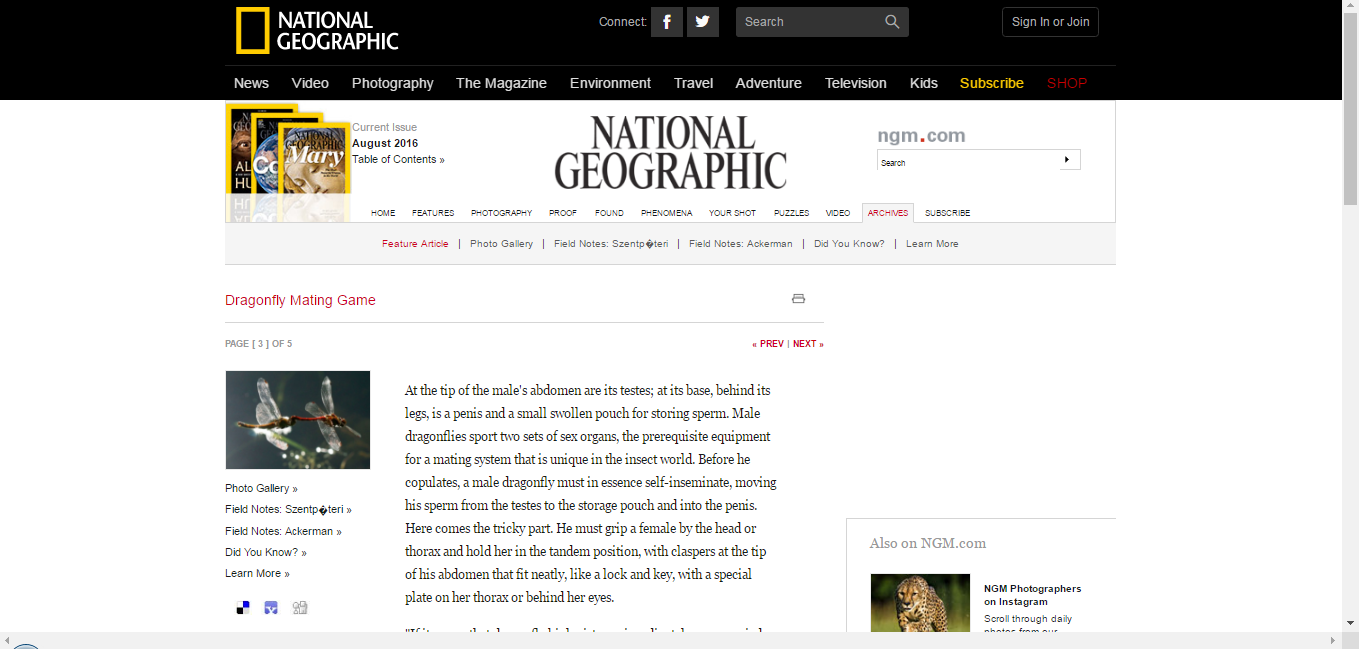Go to the VIDEO tab in magazine nav
The image size is (1359, 649).
point(838,213)
